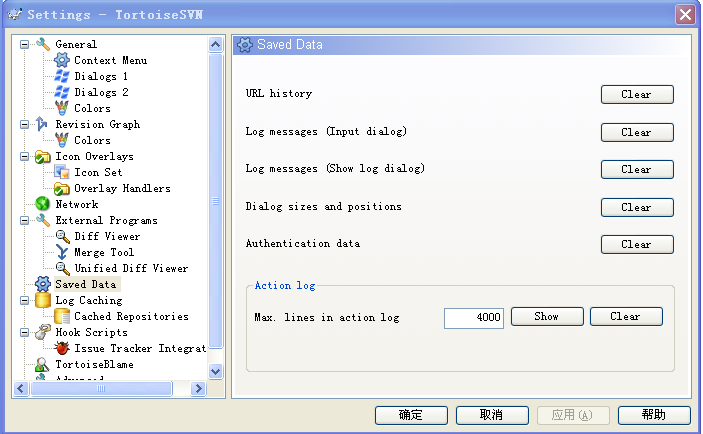Click the tree scroll down arrow
703x434 pixels.
tap(216, 372)
